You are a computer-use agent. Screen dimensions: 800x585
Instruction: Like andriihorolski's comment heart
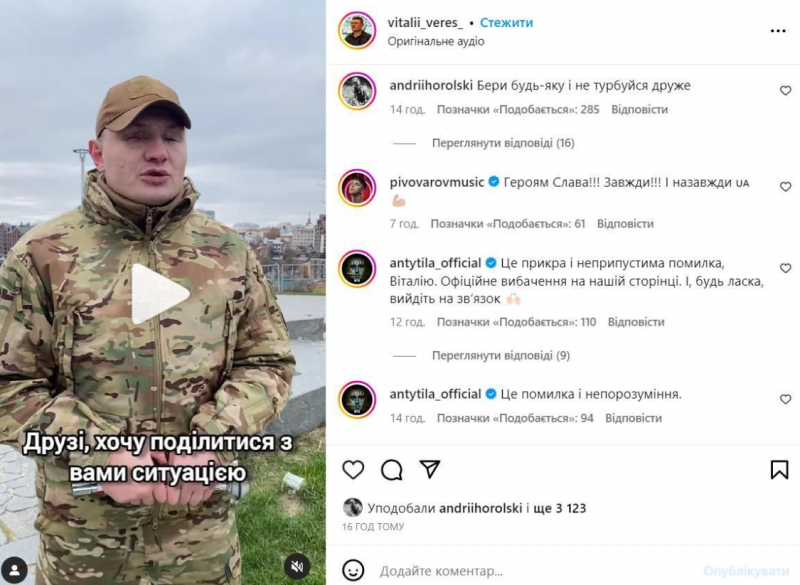785,90
